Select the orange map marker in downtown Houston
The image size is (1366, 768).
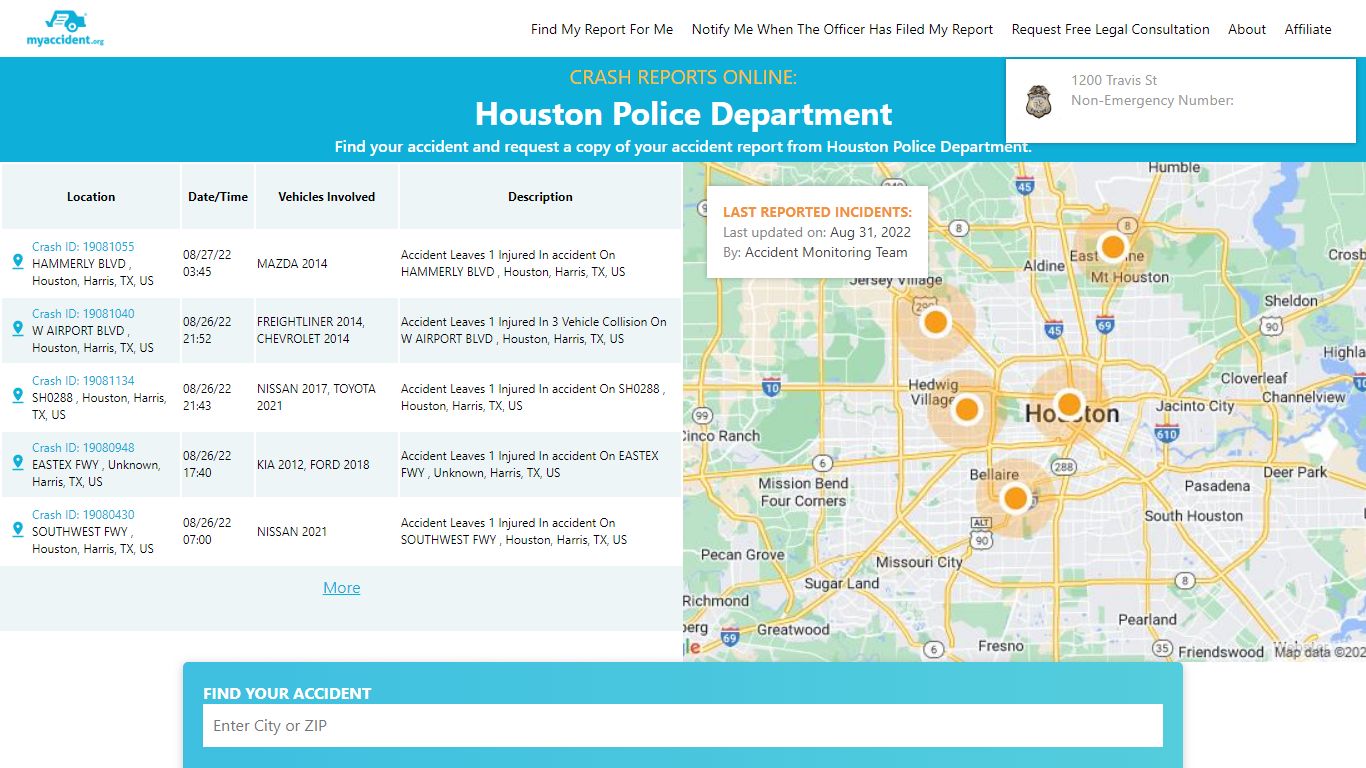1069,404
